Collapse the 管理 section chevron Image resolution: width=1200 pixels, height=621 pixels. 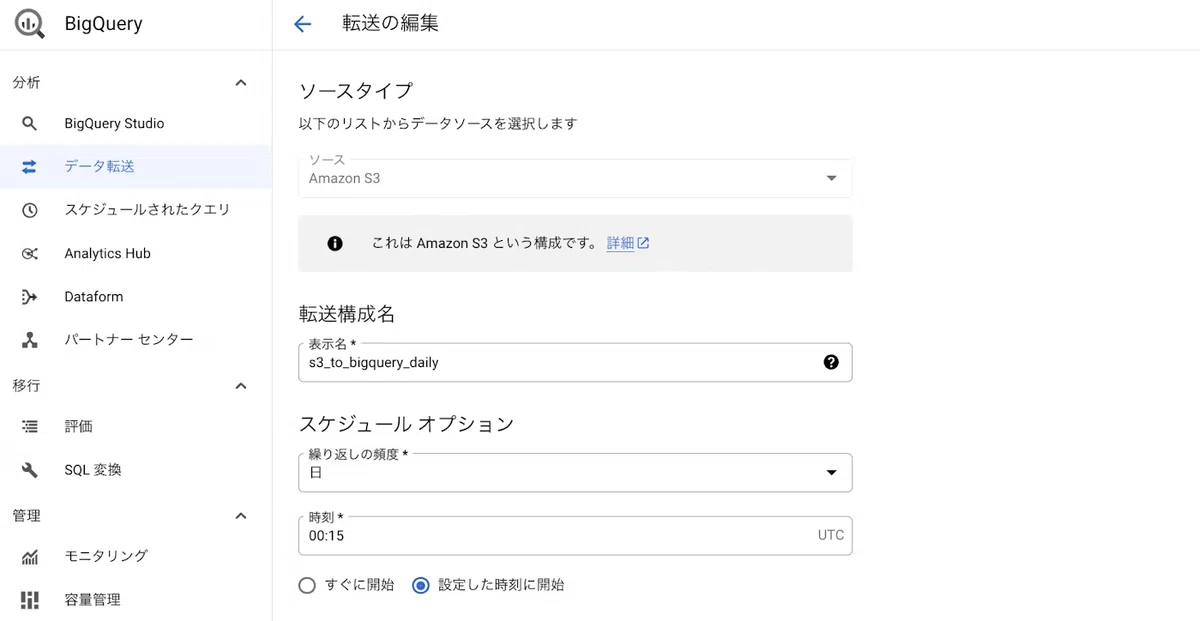(x=241, y=516)
